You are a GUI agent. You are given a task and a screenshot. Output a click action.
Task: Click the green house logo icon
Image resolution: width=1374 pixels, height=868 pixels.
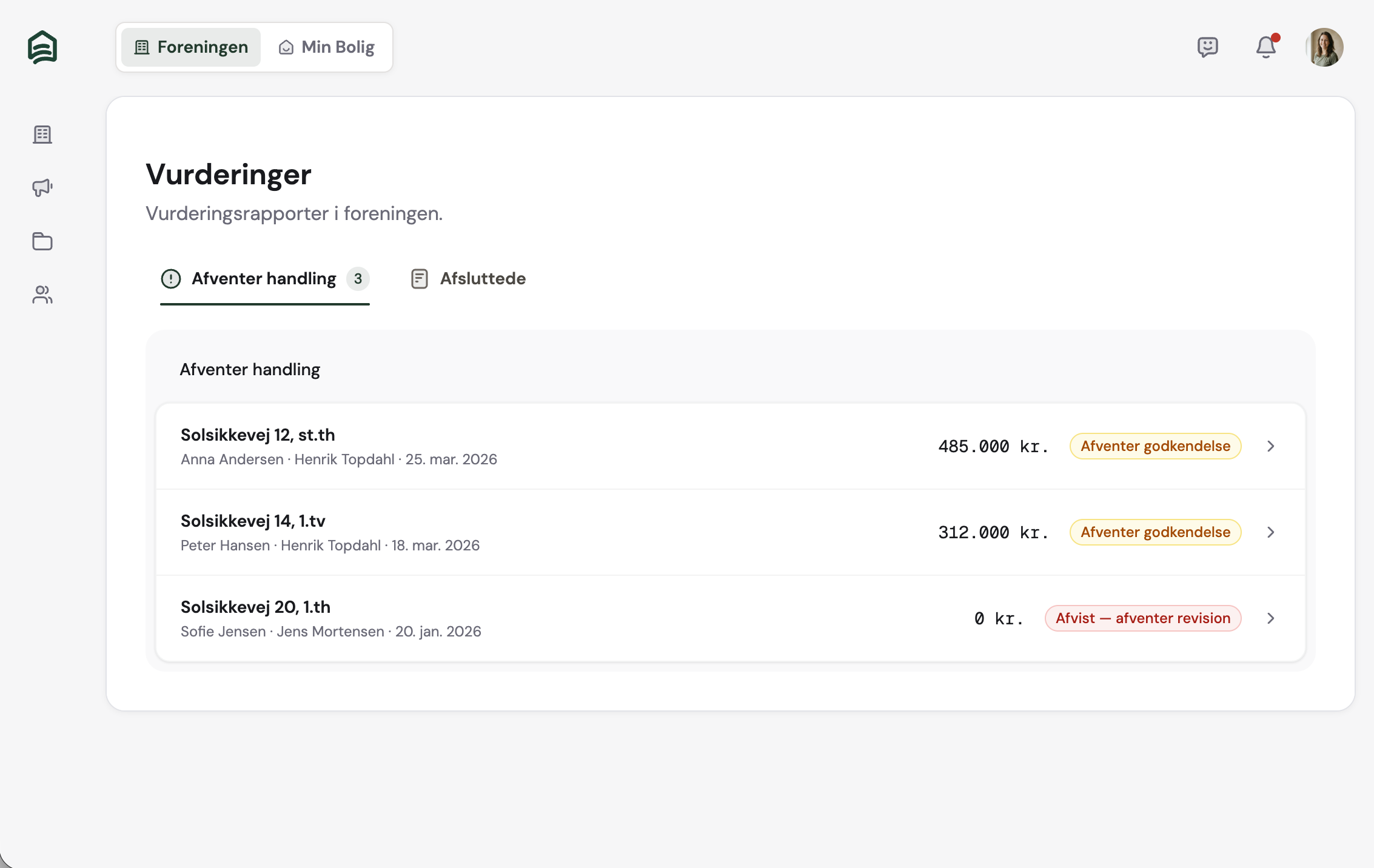(x=42, y=47)
